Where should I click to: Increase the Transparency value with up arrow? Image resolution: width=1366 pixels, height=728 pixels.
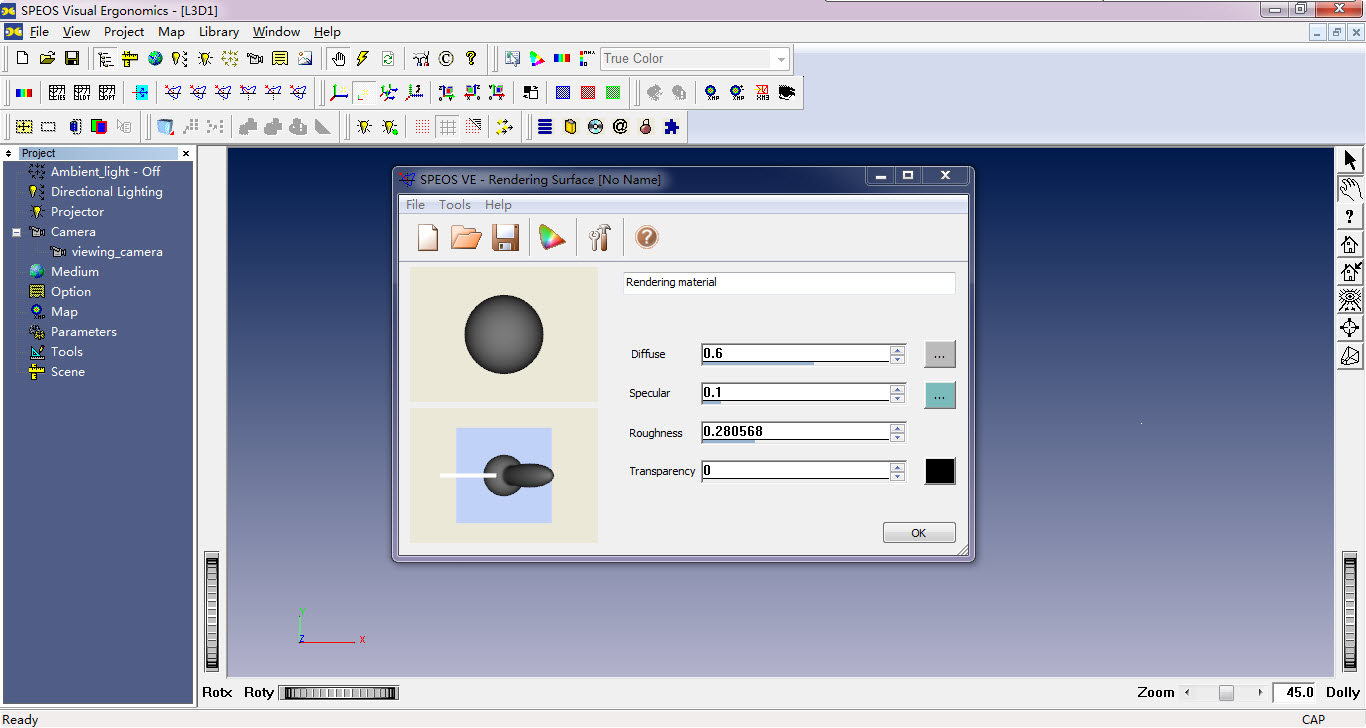898,466
